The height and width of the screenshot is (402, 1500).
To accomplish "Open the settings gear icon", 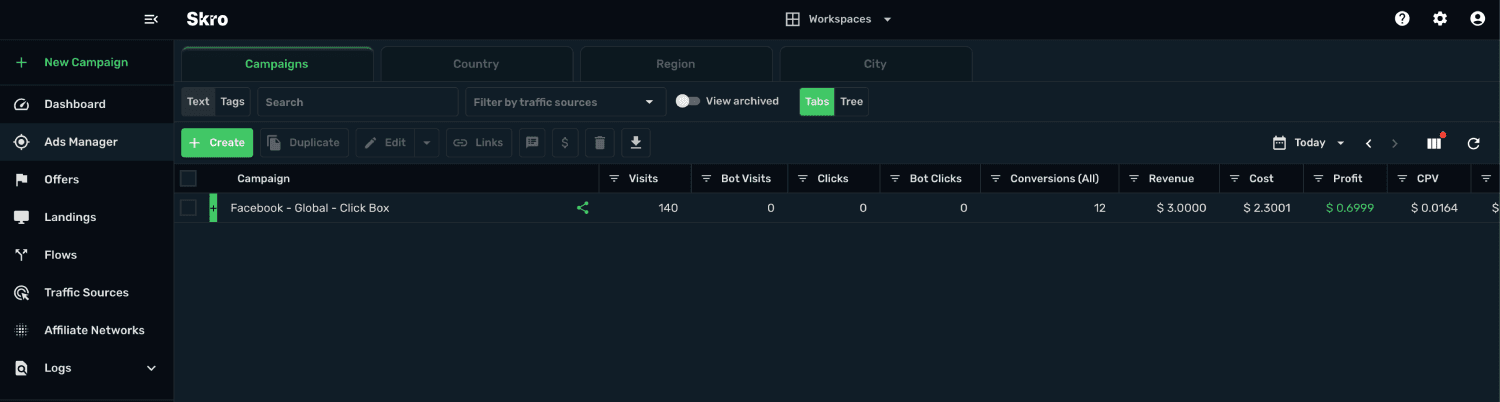I will tap(1440, 19).
